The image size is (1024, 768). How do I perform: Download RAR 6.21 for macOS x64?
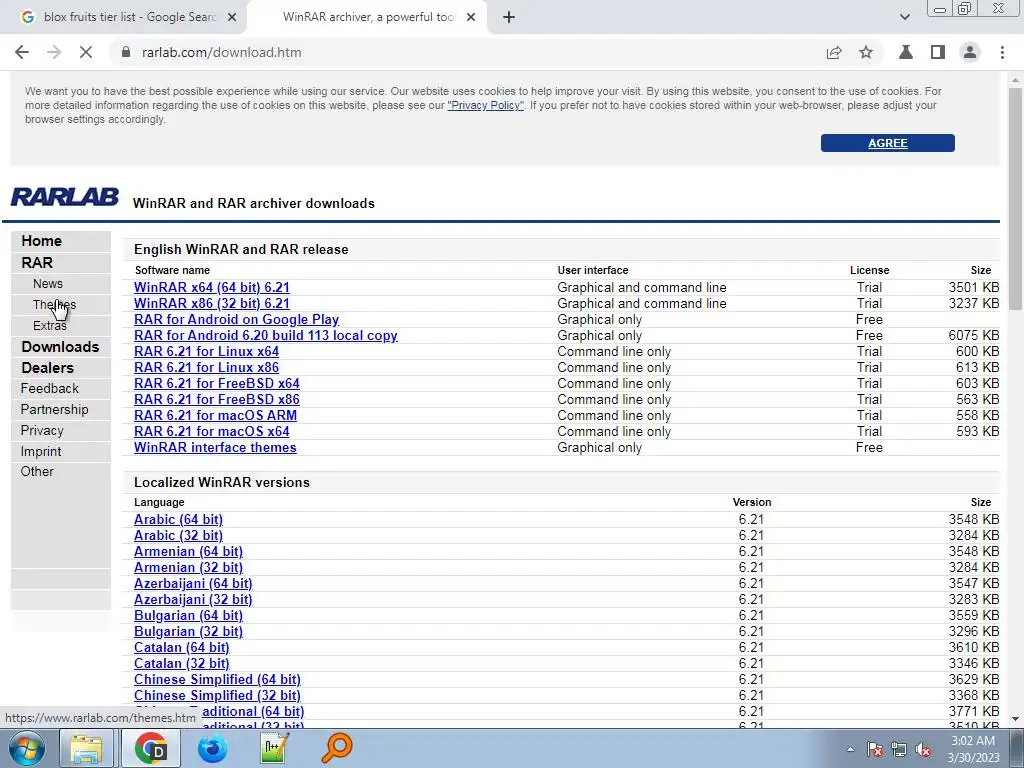[212, 432]
